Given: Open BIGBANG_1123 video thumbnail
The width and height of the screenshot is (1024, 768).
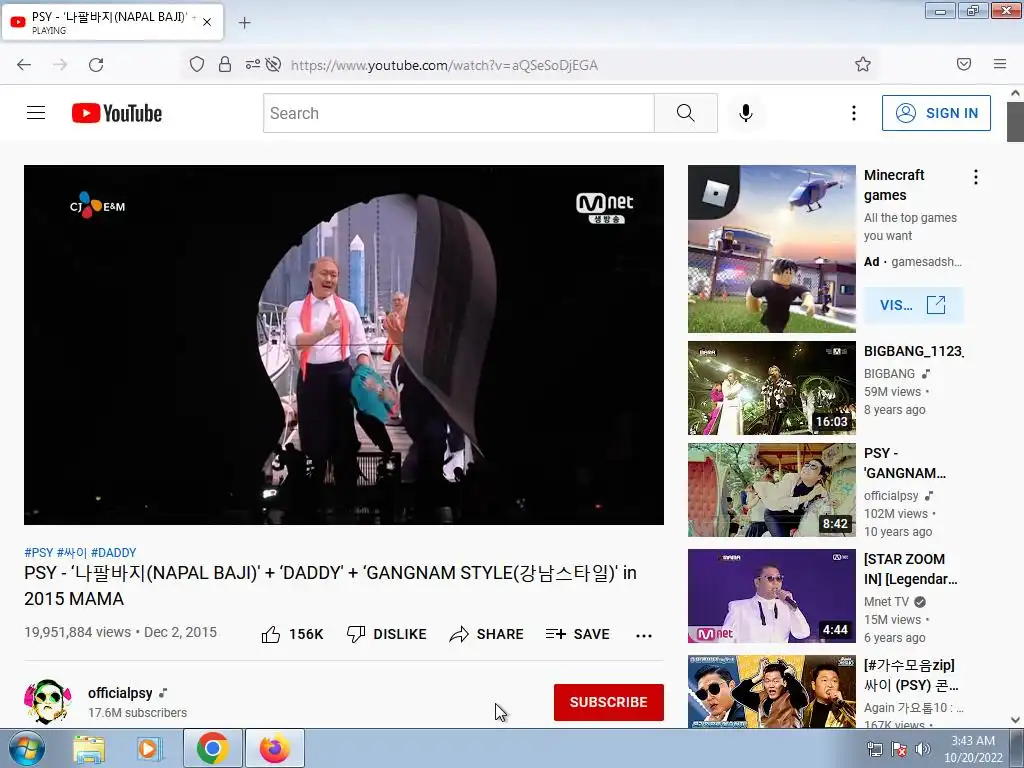Looking at the screenshot, I should point(771,388).
